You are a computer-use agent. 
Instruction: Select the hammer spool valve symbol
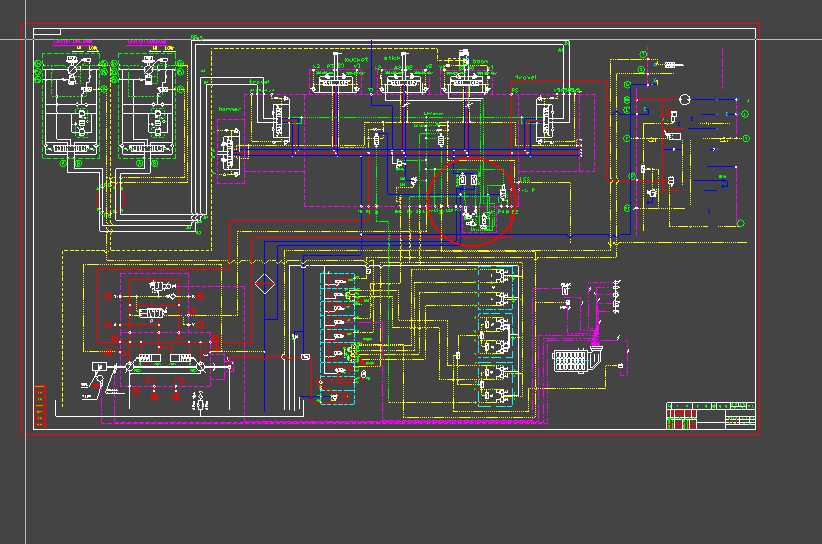(x=229, y=153)
